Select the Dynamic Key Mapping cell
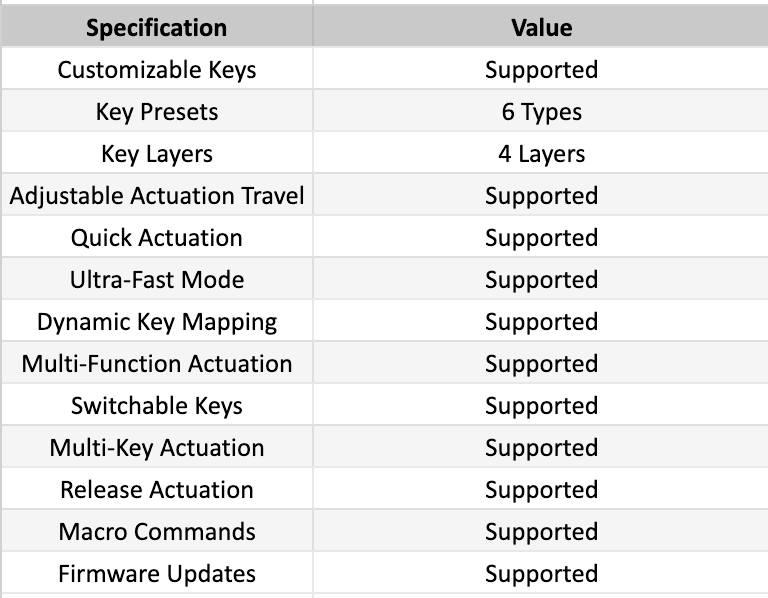Image resolution: width=768 pixels, height=598 pixels. (156, 322)
